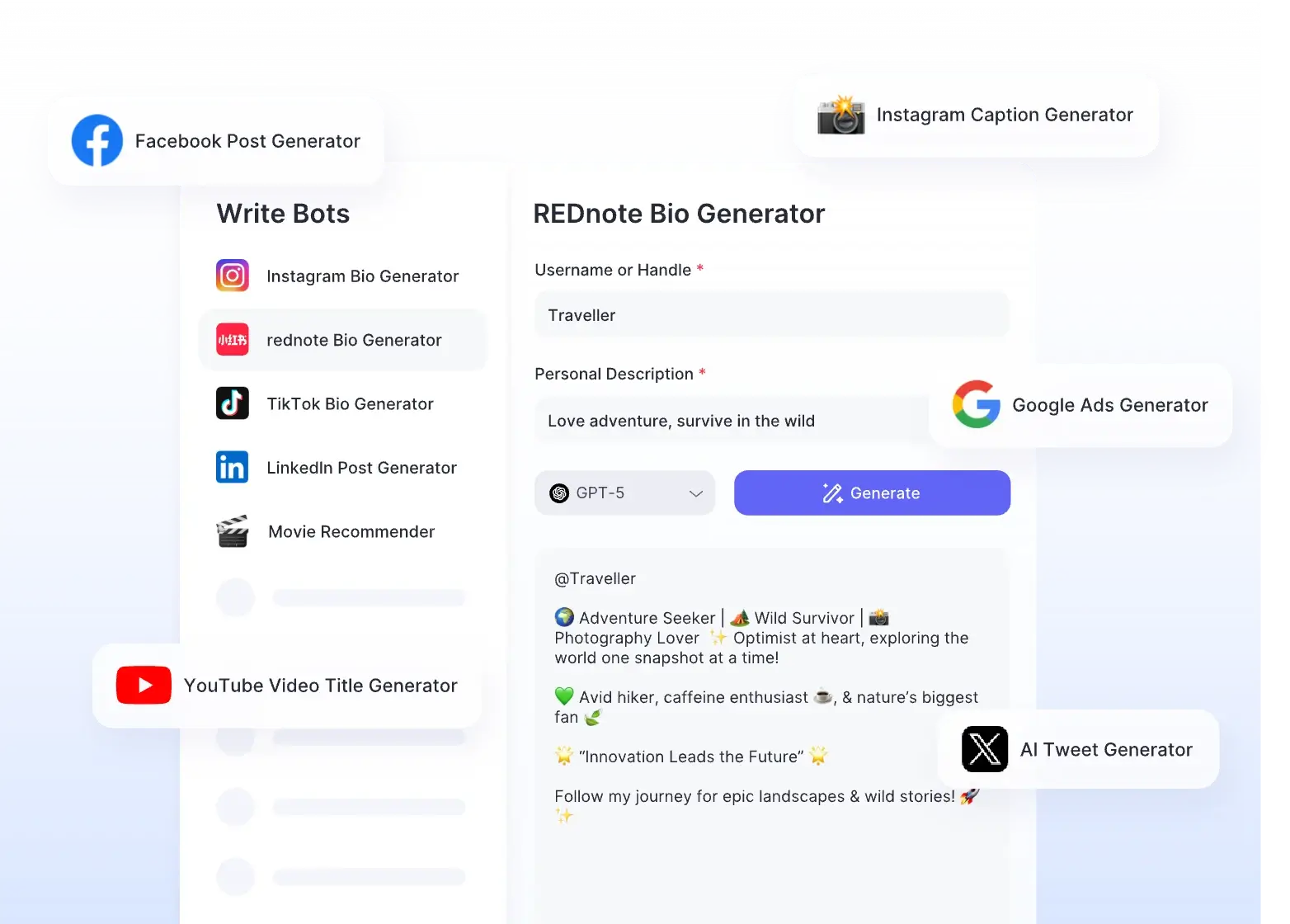This screenshot has width=1290, height=924.
Task: Click the "Innovation Leads the Future" line
Action: pyautogui.click(x=691, y=757)
